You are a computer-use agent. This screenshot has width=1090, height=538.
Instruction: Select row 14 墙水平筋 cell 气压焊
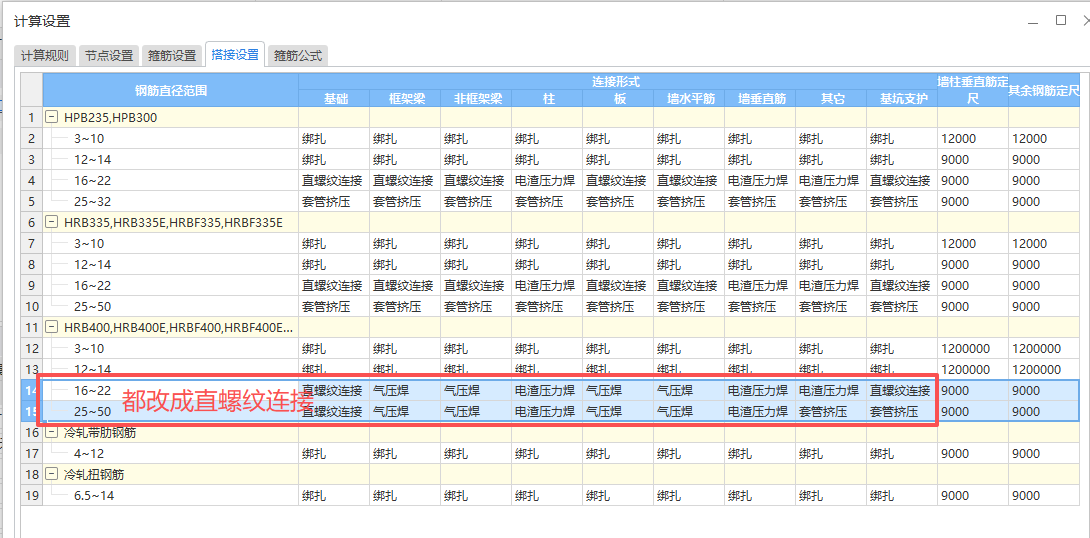point(689,391)
